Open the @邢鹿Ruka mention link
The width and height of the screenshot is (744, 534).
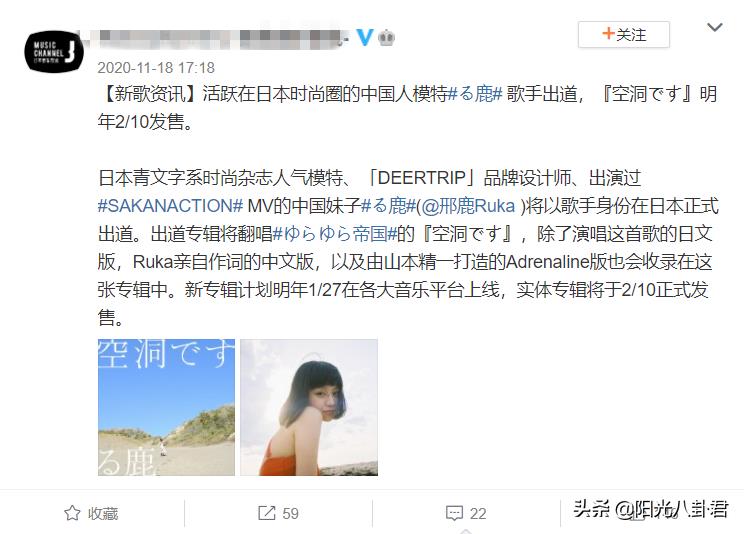tap(468, 206)
